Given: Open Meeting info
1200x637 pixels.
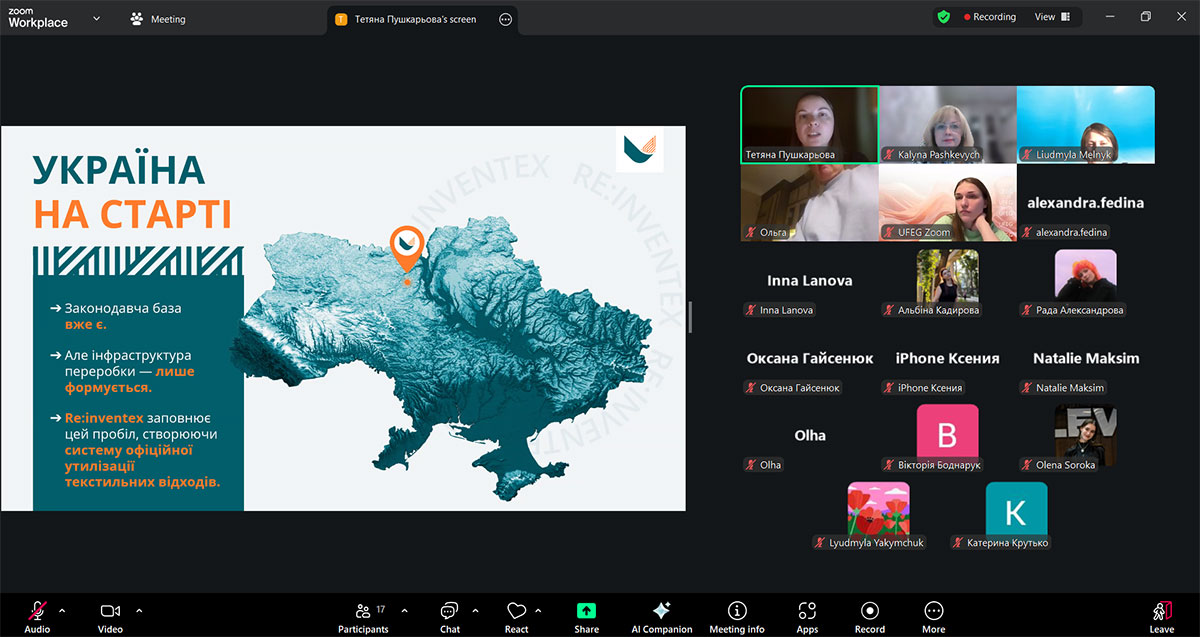Looking at the screenshot, I should coord(737,612).
